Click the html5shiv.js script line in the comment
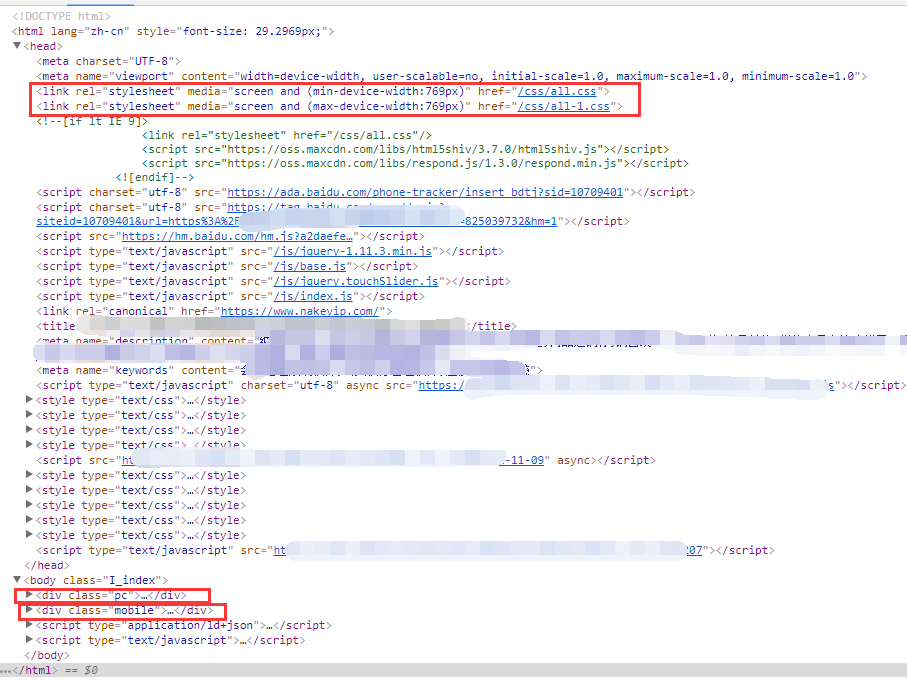 (x=405, y=149)
